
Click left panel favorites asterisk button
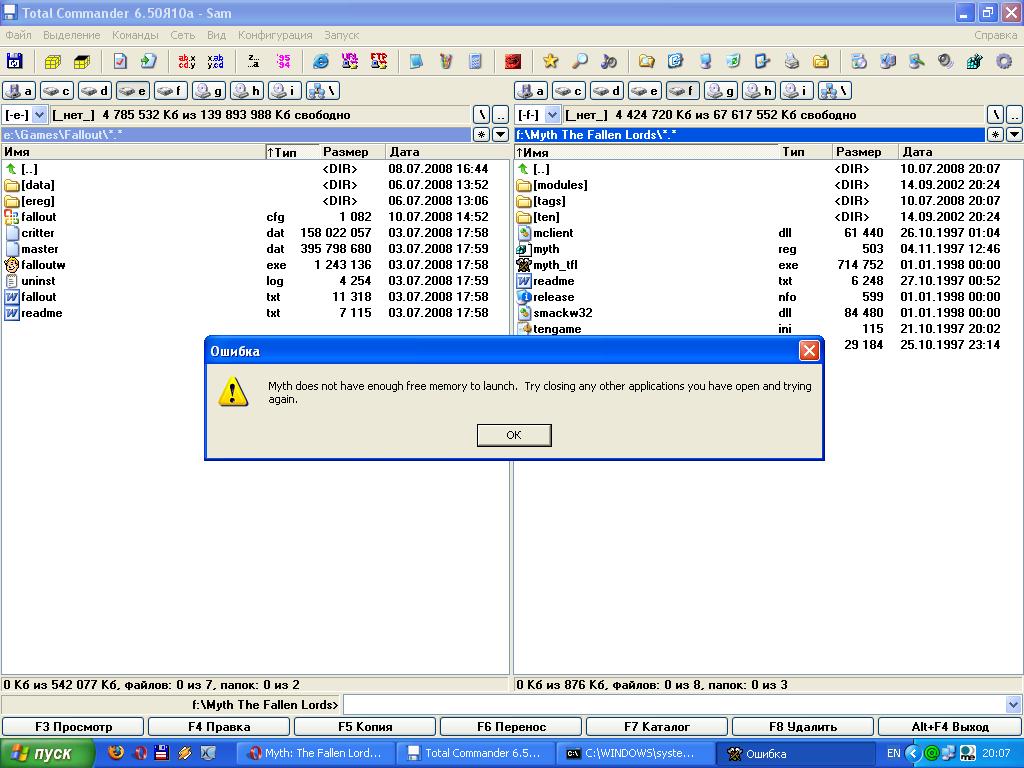(x=481, y=135)
